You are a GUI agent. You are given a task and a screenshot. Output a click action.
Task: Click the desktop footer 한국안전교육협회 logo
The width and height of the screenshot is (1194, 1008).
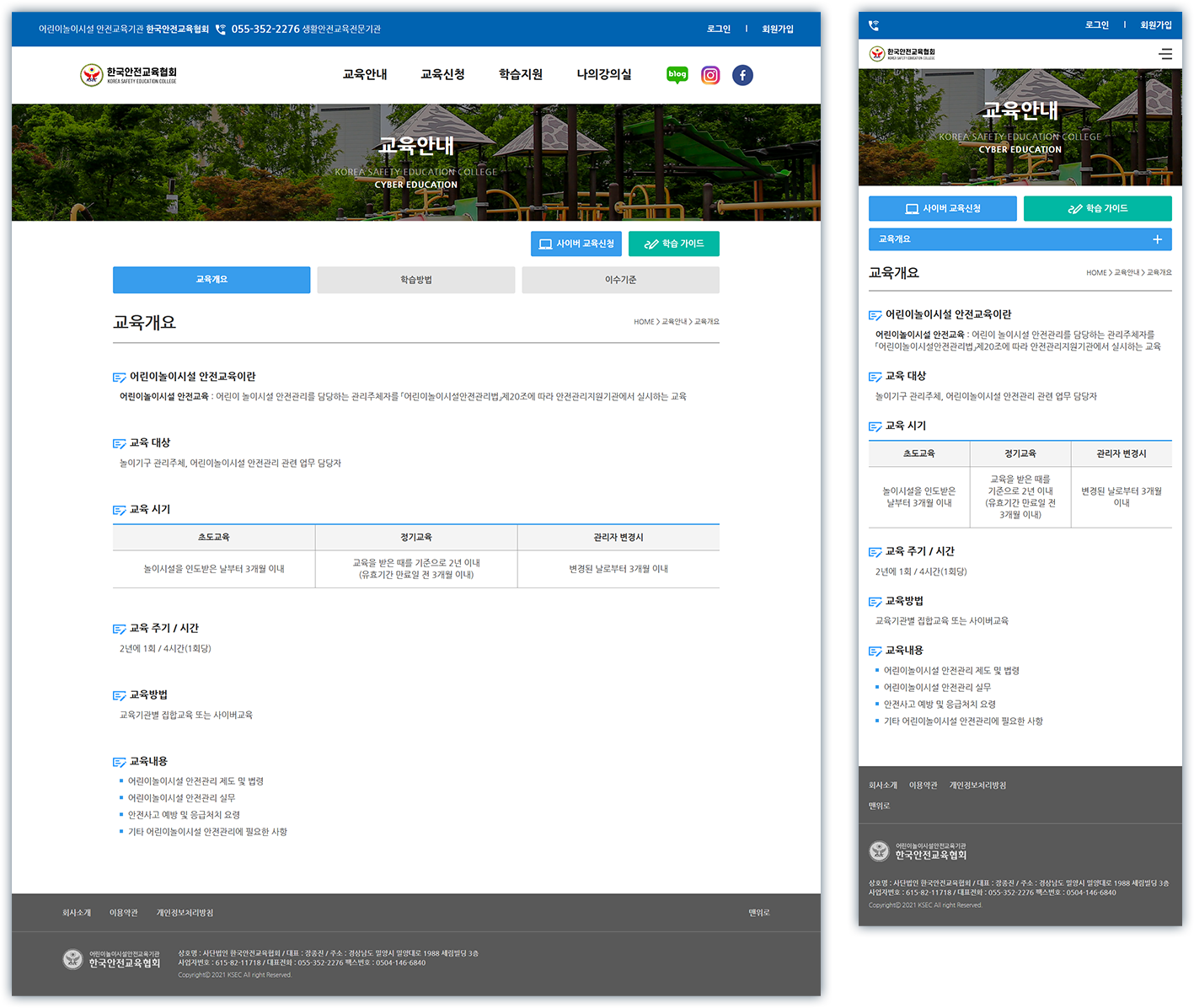point(111,959)
